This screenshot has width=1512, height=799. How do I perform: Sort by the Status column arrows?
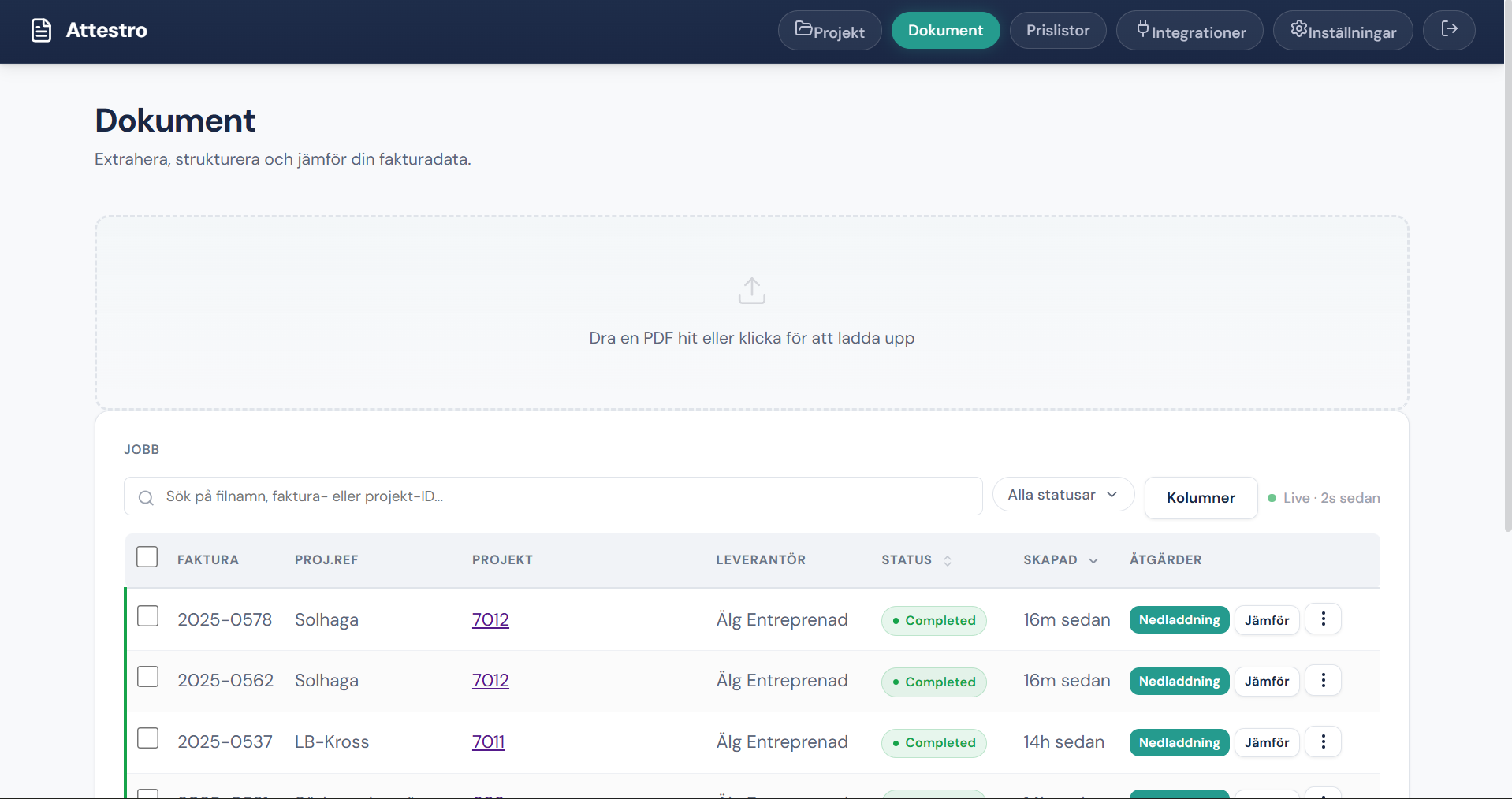tap(948, 560)
